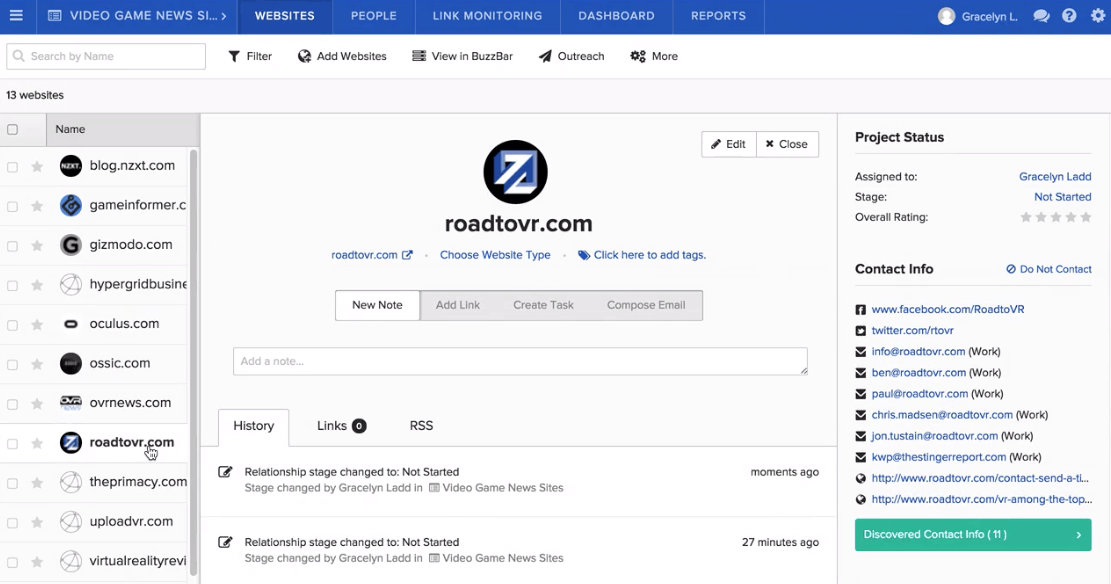Toggle the select-all checkbox in Name header
This screenshot has width=1111, height=584.
[13, 129]
